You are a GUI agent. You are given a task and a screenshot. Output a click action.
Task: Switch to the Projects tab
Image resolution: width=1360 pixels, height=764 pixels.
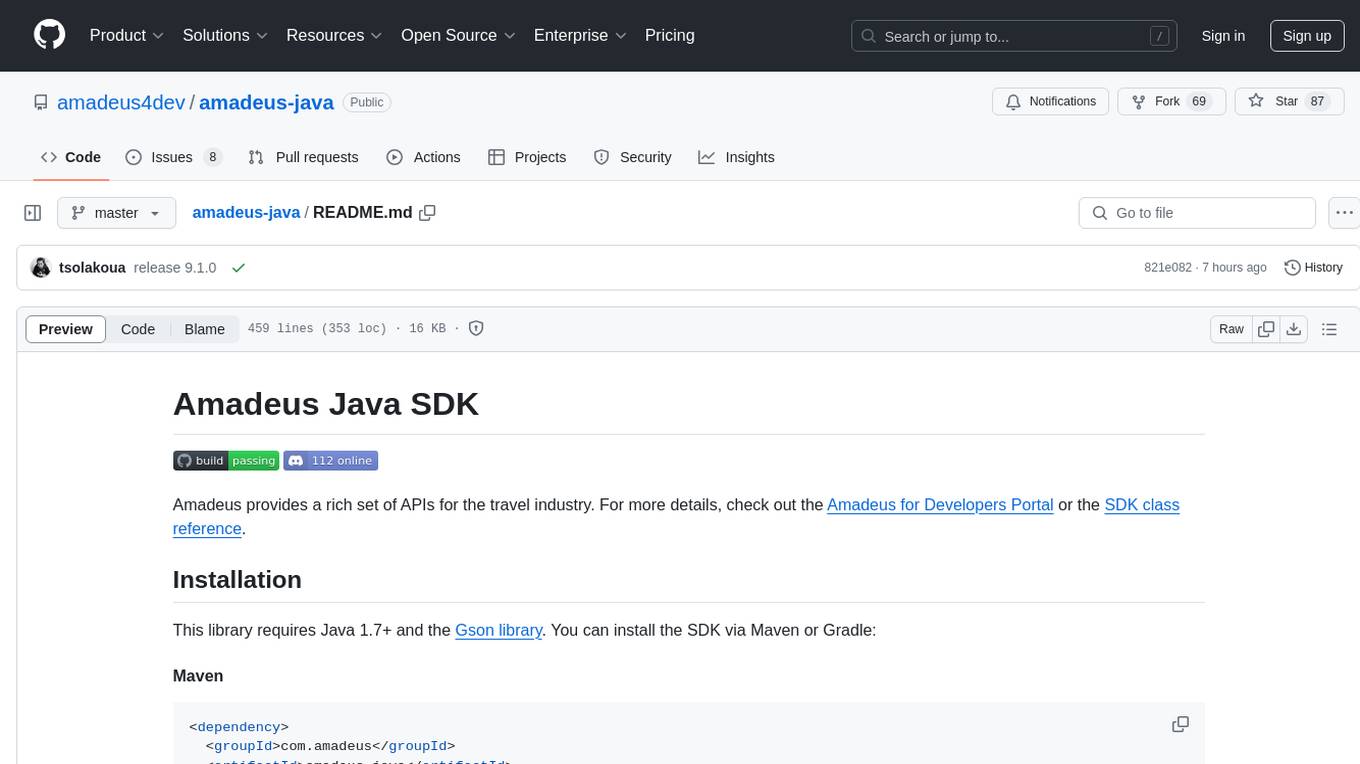point(527,157)
